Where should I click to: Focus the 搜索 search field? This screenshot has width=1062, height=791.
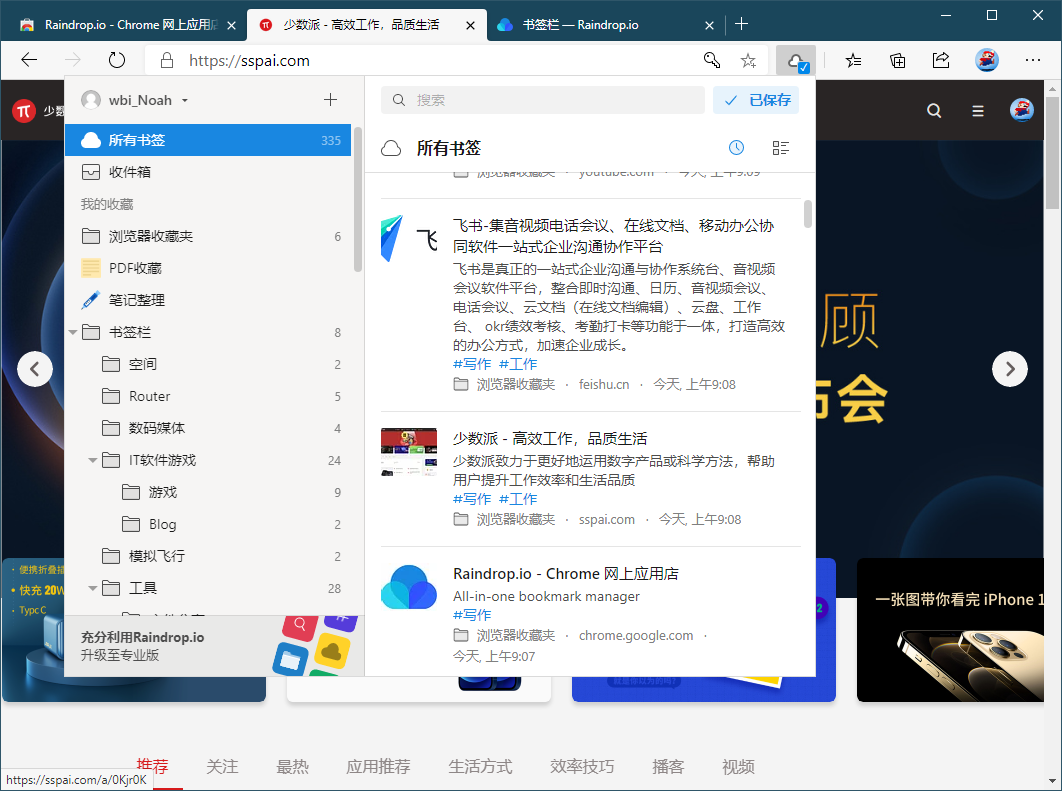(543, 100)
